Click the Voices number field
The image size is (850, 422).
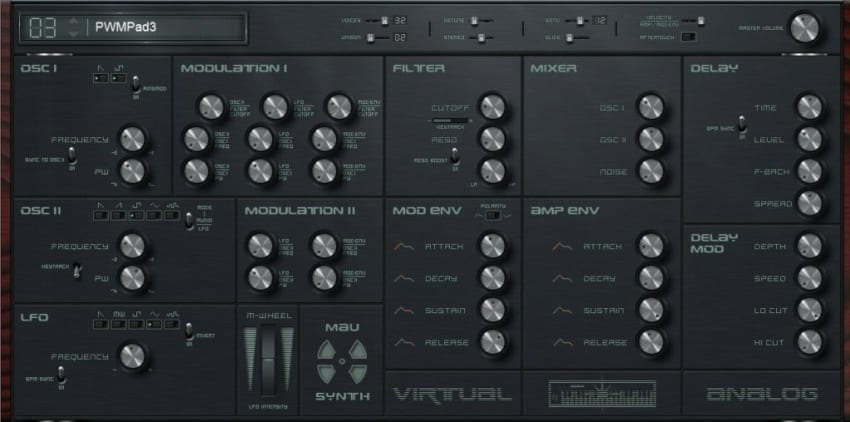point(400,20)
